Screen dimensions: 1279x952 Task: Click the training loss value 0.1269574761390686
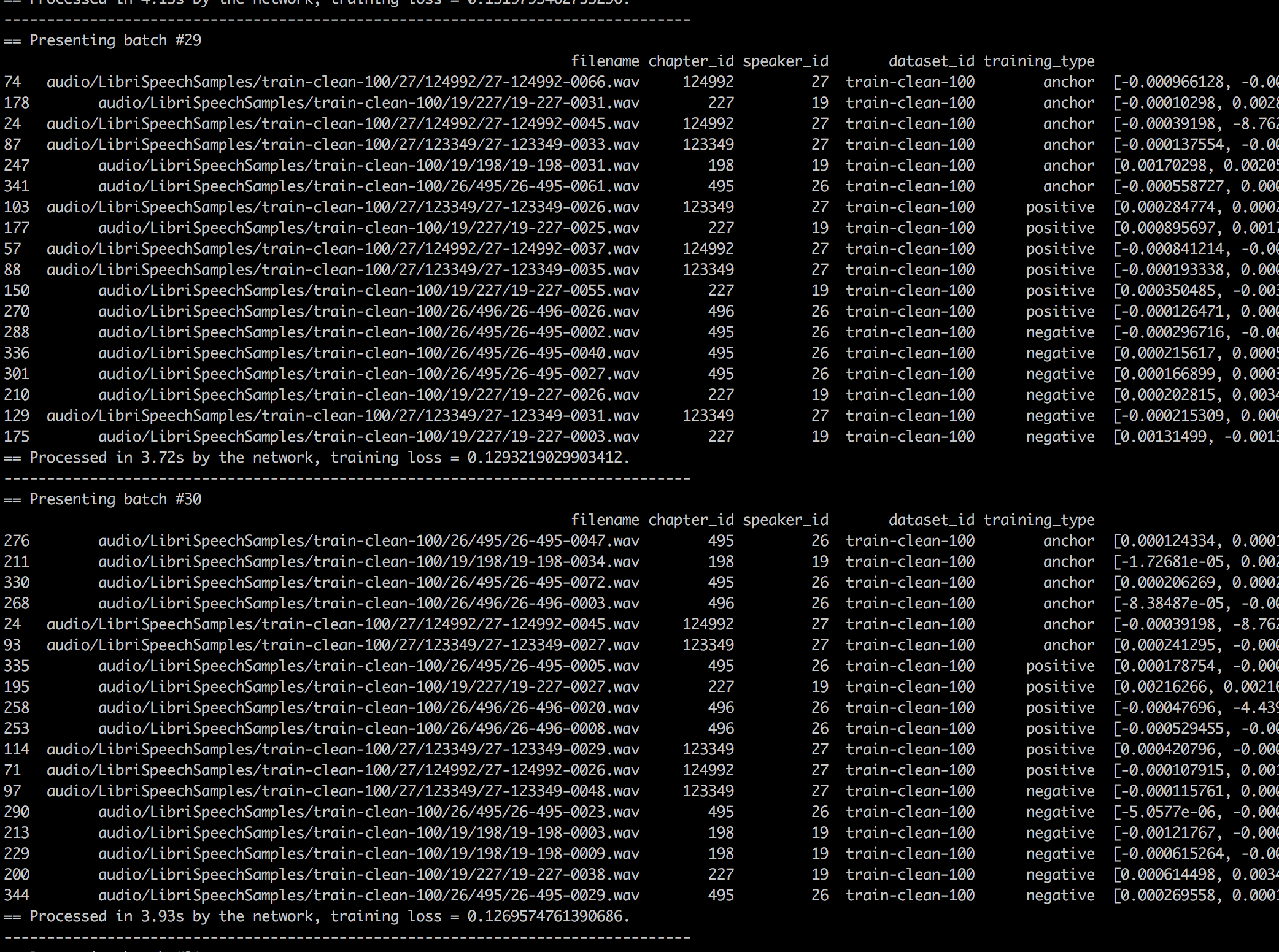pyautogui.click(x=544, y=916)
